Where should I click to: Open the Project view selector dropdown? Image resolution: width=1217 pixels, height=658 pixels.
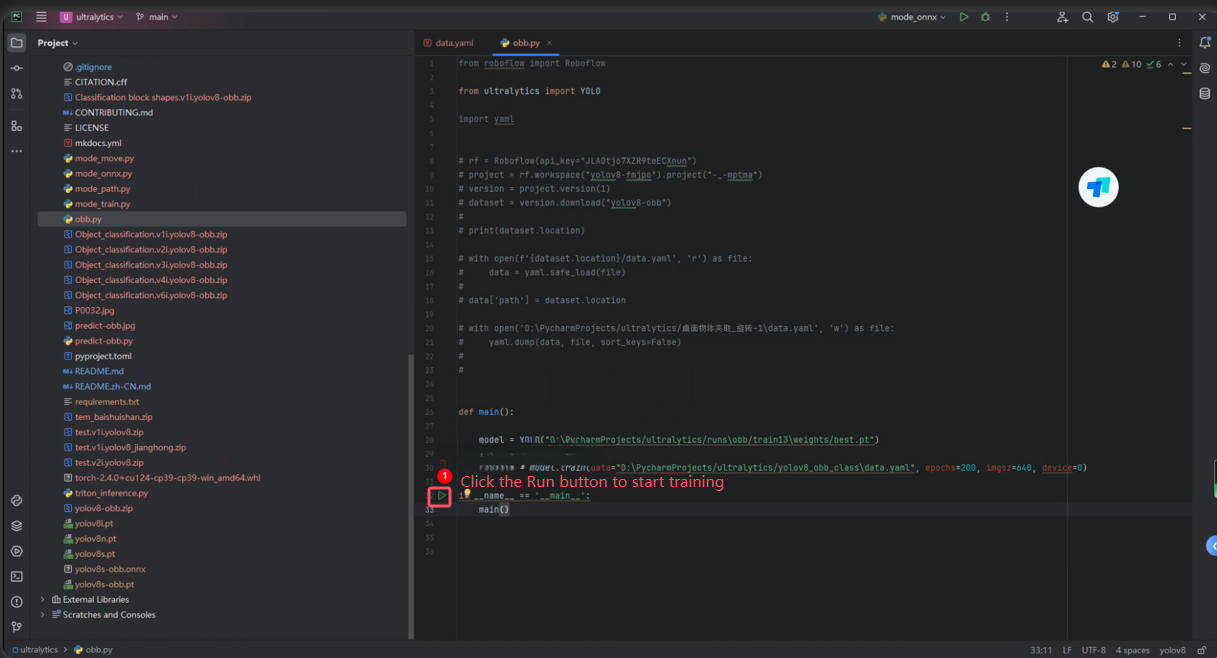[x=57, y=43]
